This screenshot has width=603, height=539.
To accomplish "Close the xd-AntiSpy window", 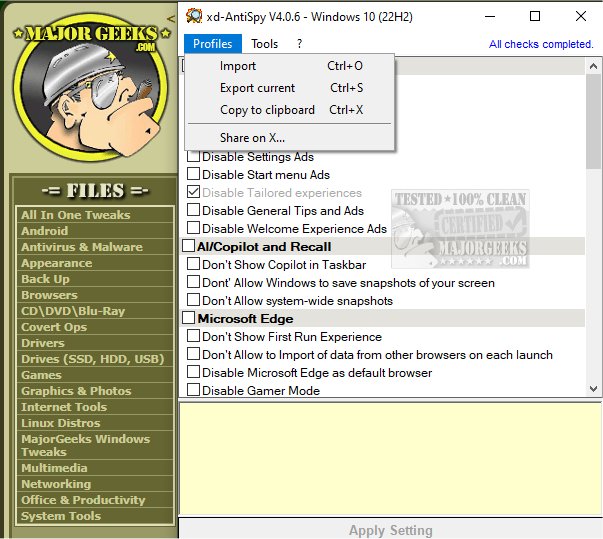I will [581, 17].
